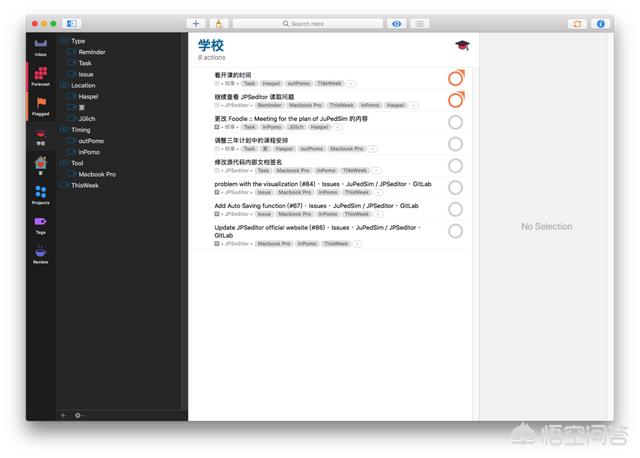The image size is (640, 458).
Task: Sync the database with the sync button
Action: 577,24
